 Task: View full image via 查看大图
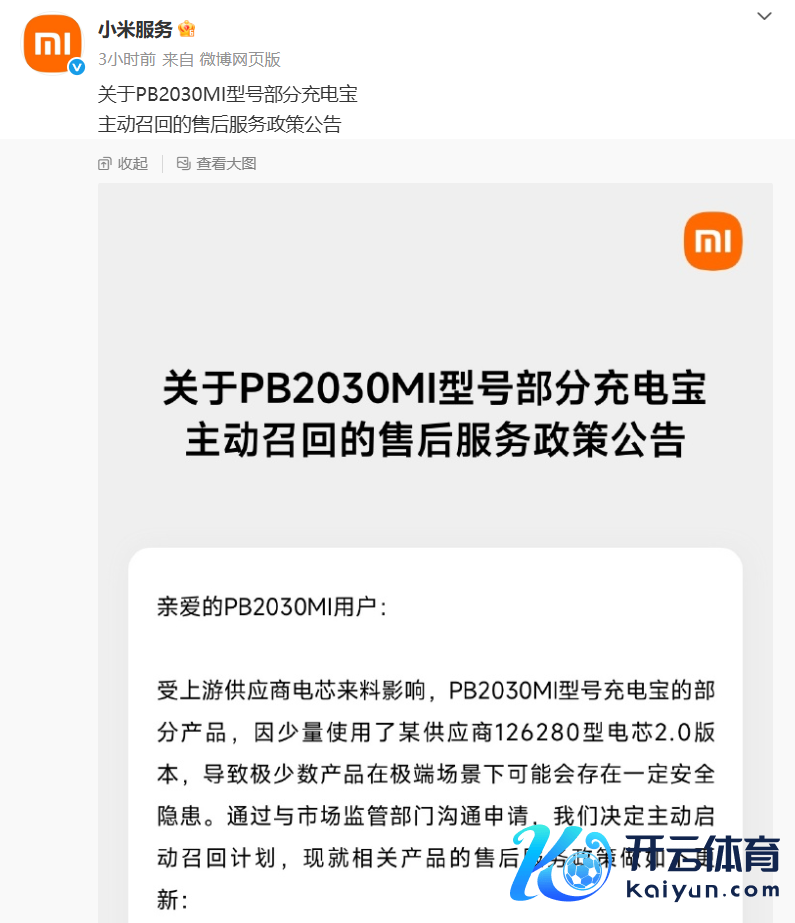tap(217, 164)
